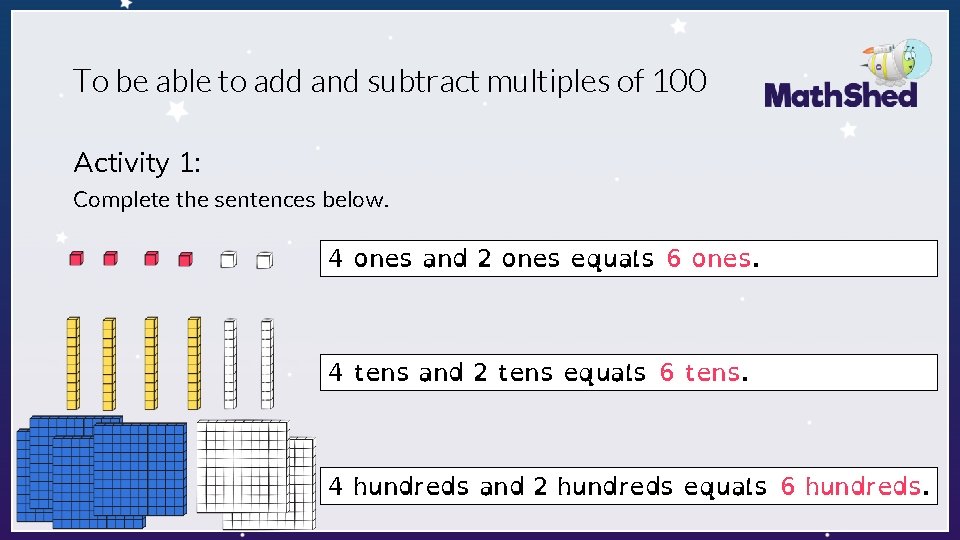
Task: Select the first yellow tens rod
Action: [x=73, y=363]
